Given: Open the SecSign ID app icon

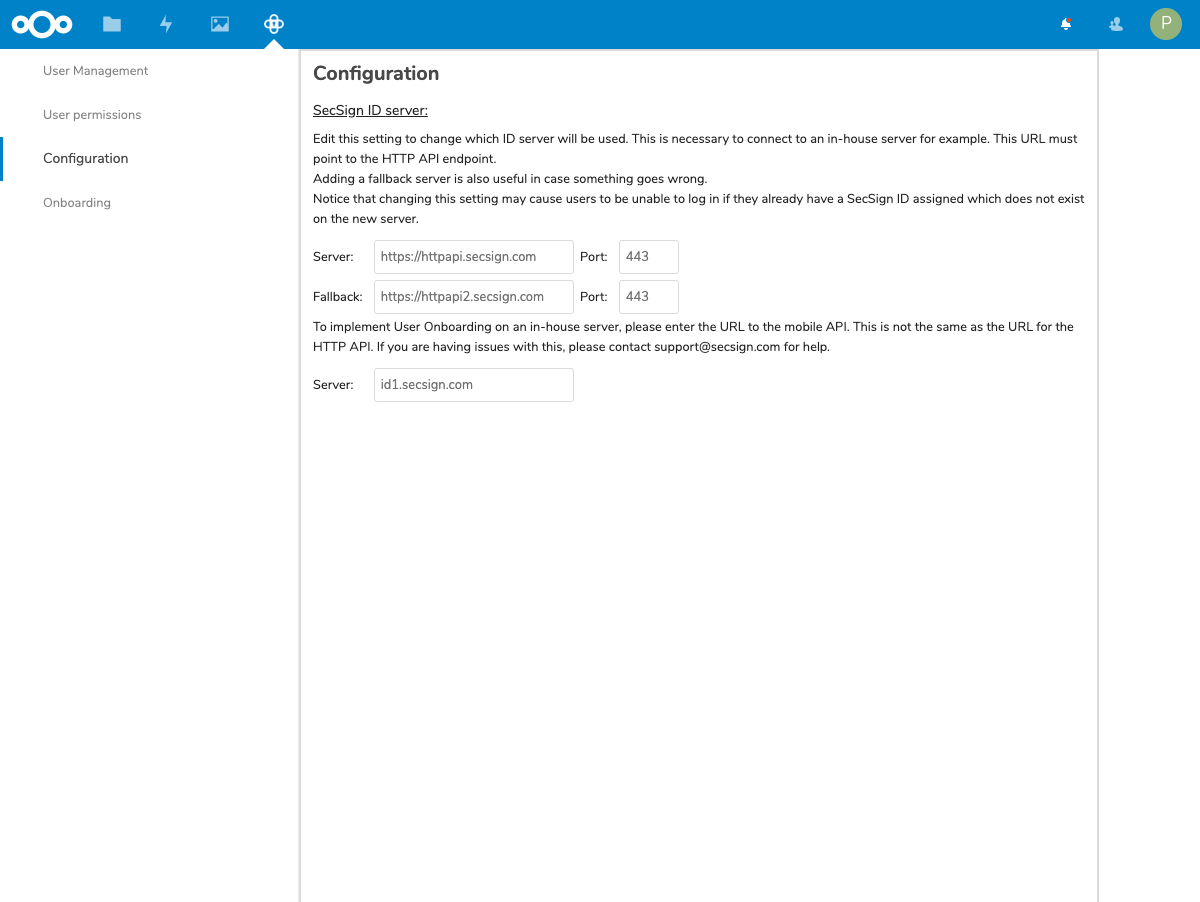Looking at the screenshot, I should tap(274, 24).
